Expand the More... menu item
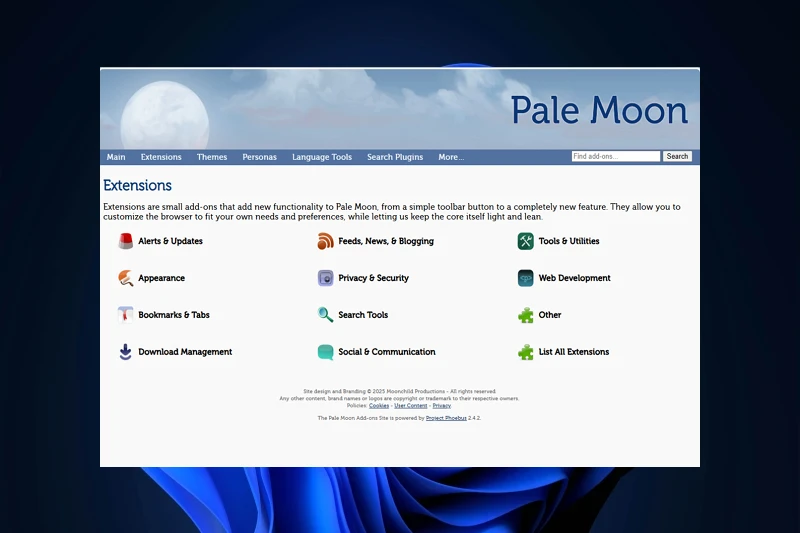The height and width of the screenshot is (533, 800). [451, 157]
